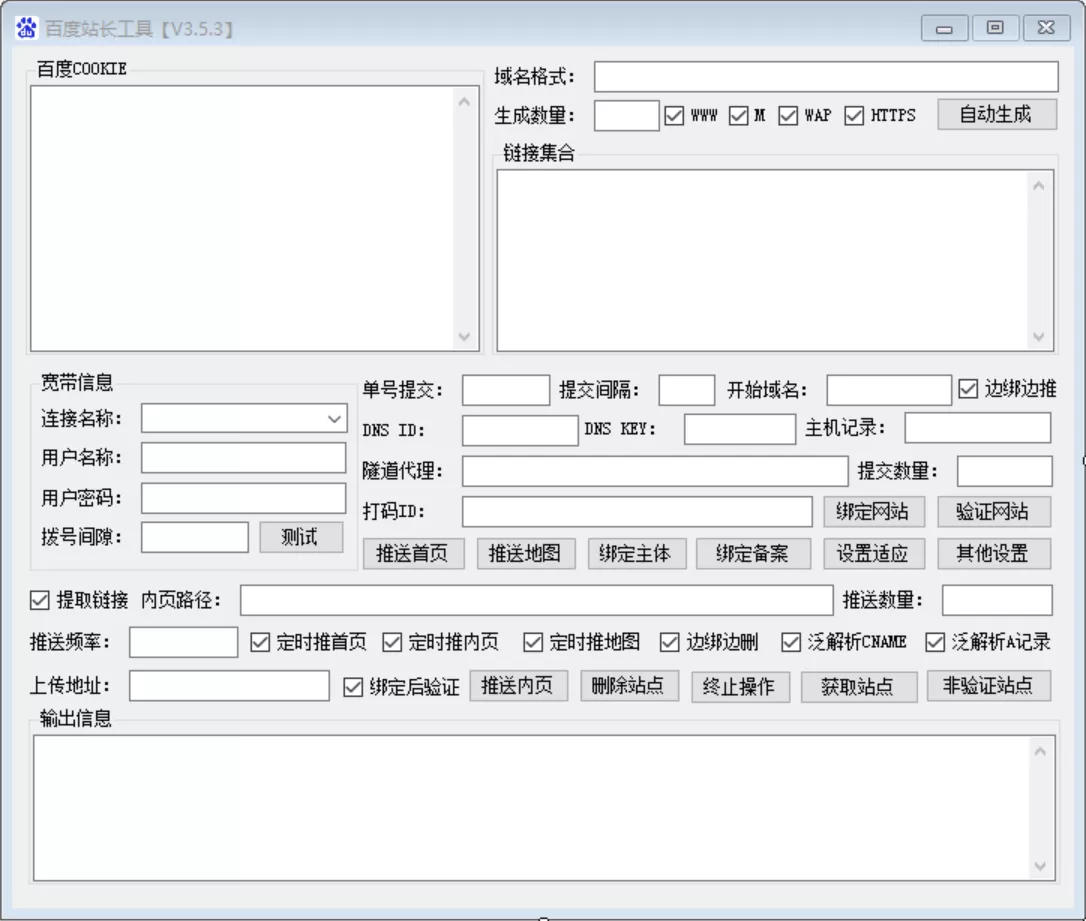
Task: Toggle the M checkbox
Action: (x=739, y=116)
